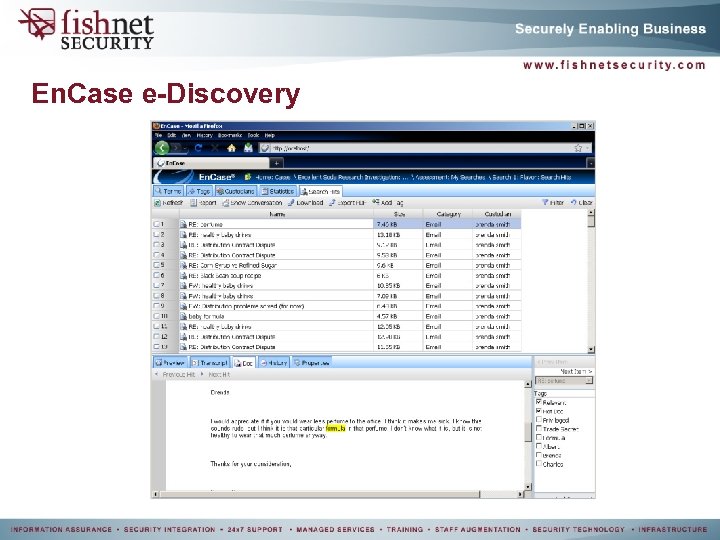The width and height of the screenshot is (720, 540).
Task: Tick checkbox for row 1 RE: perfume
Action: 157,224
